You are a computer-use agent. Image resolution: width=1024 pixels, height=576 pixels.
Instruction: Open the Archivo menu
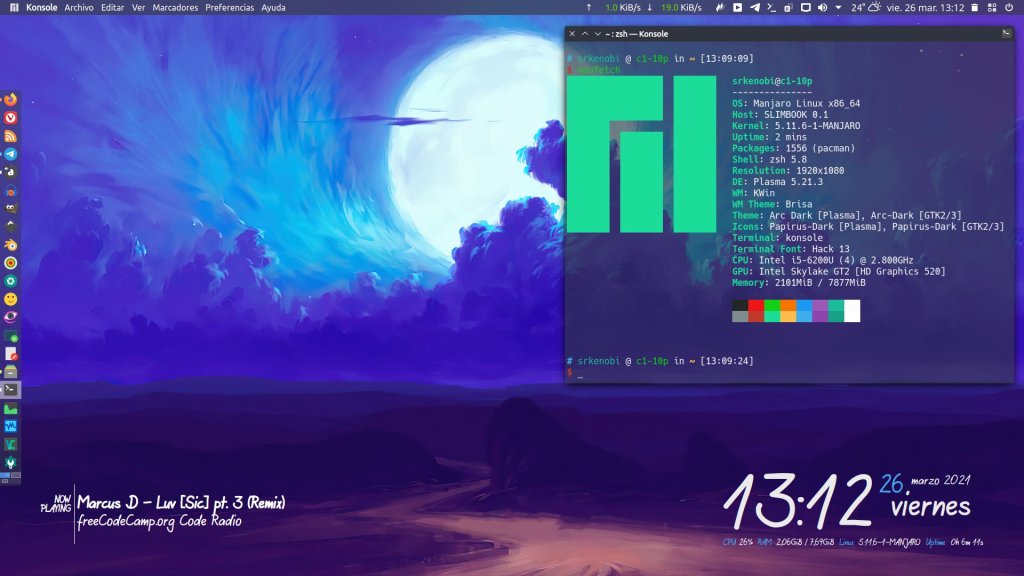[79, 7]
